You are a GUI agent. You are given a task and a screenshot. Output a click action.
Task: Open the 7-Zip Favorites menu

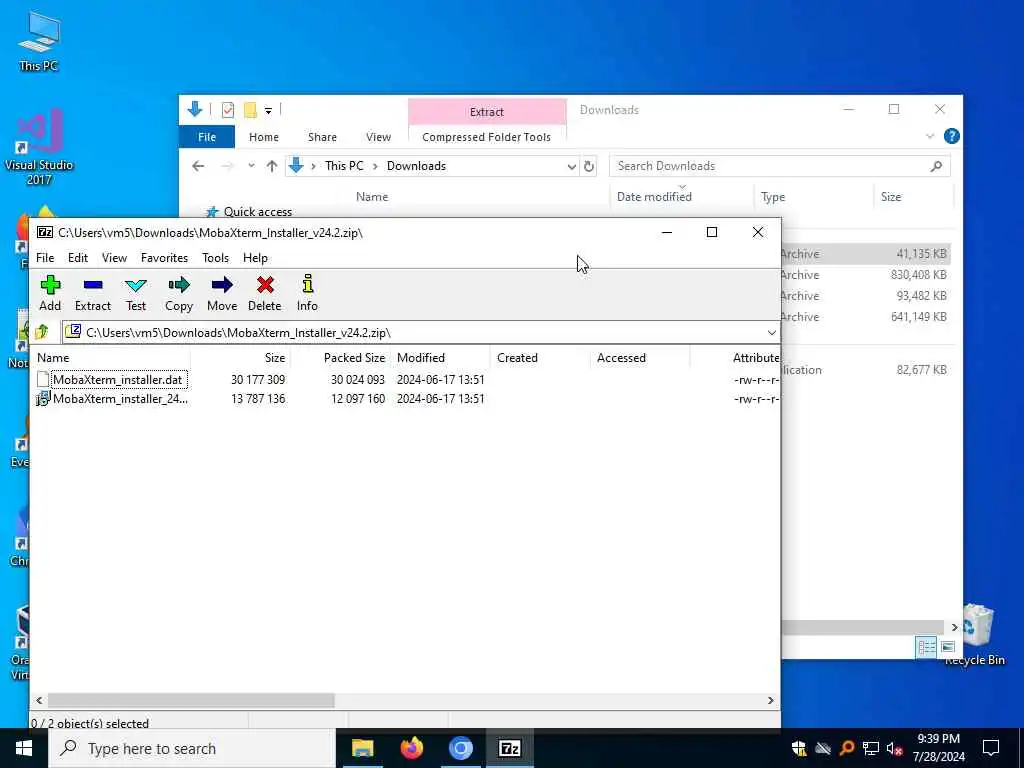[164, 258]
